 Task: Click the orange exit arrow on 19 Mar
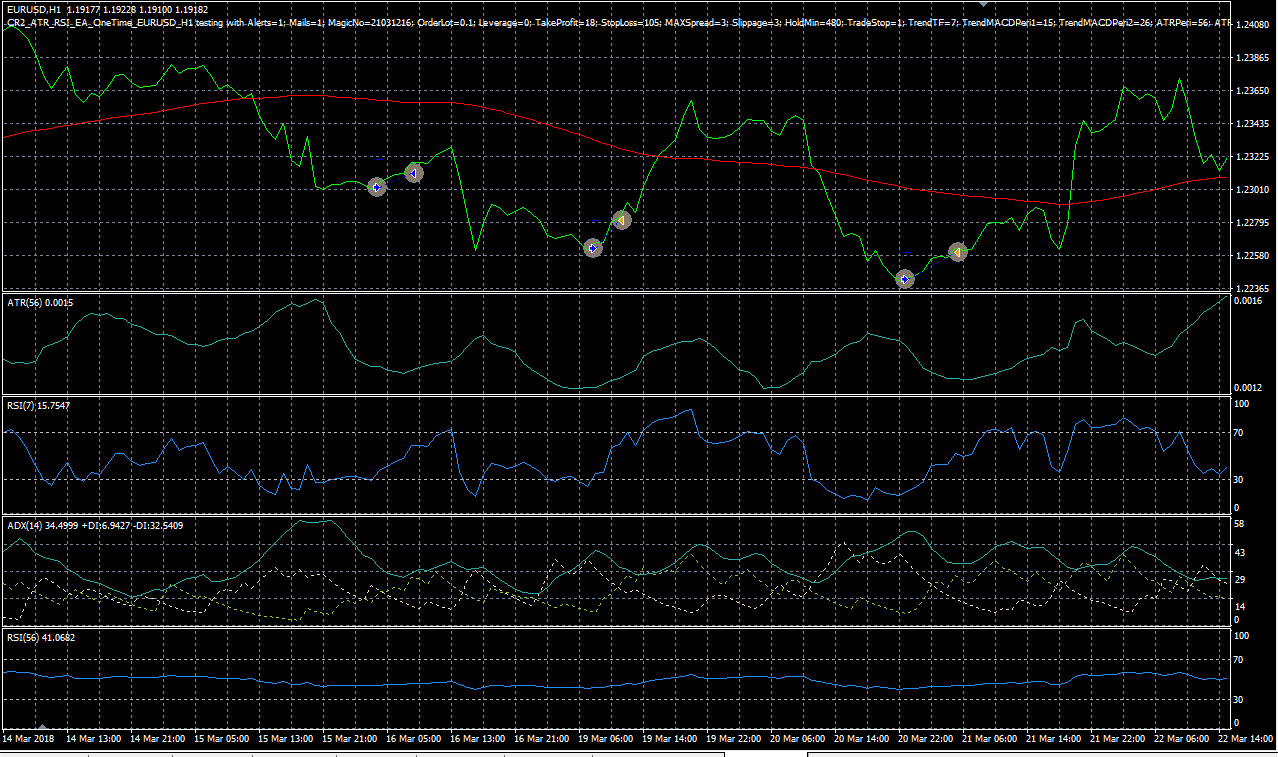[622, 219]
